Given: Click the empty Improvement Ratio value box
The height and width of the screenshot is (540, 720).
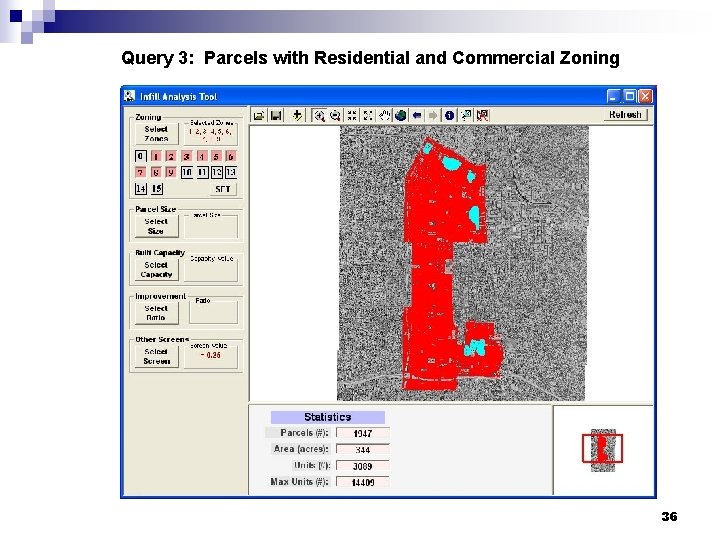Looking at the screenshot, I should pyautogui.click(x=214, y=312).
